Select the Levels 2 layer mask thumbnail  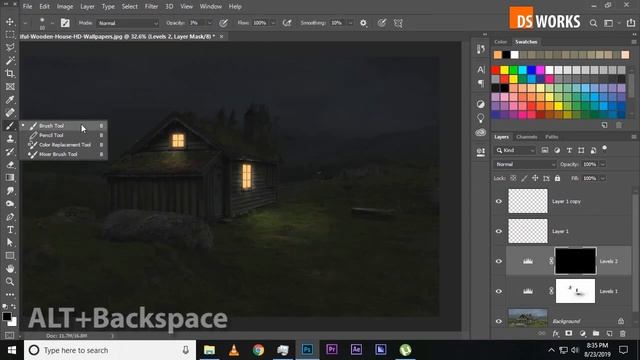coord(575,261)
